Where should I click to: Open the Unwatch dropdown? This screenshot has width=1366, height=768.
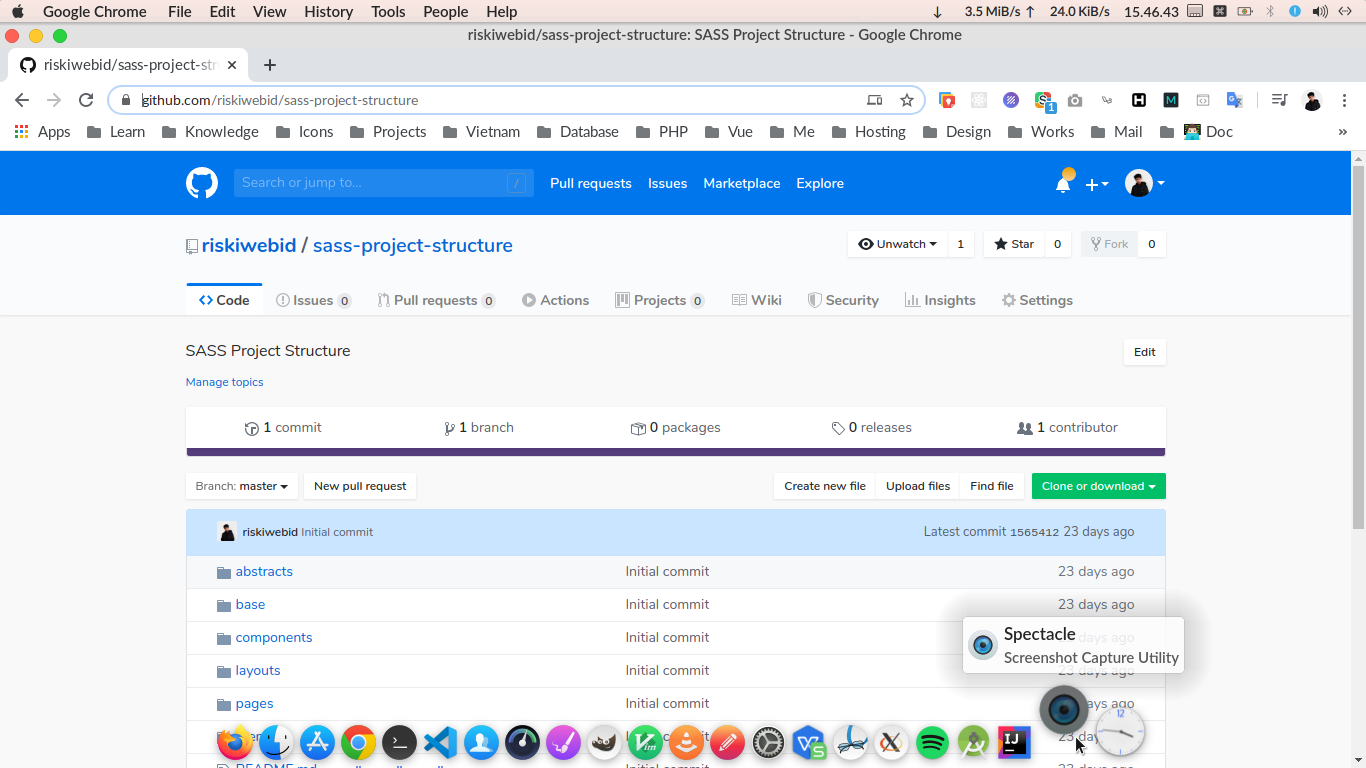point(897,244)
